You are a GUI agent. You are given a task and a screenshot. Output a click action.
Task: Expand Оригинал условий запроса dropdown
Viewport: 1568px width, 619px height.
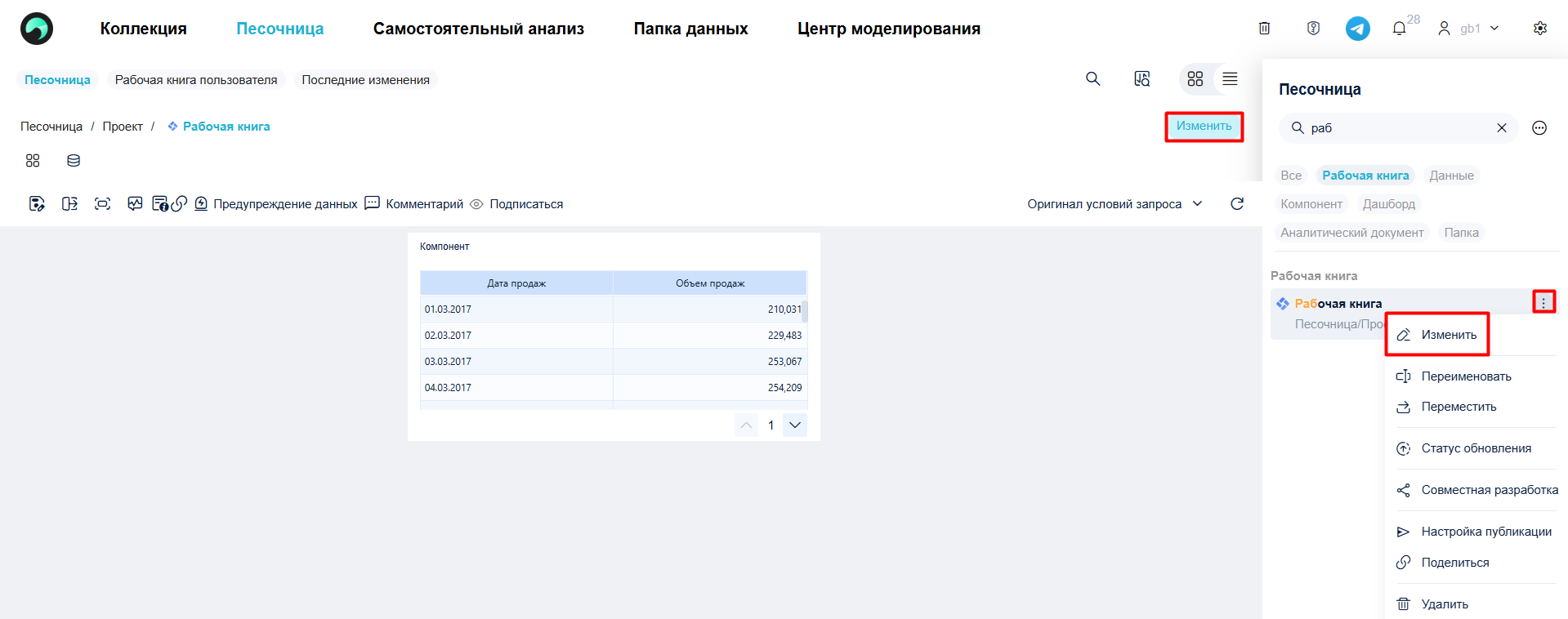[x=1115, y=204]
